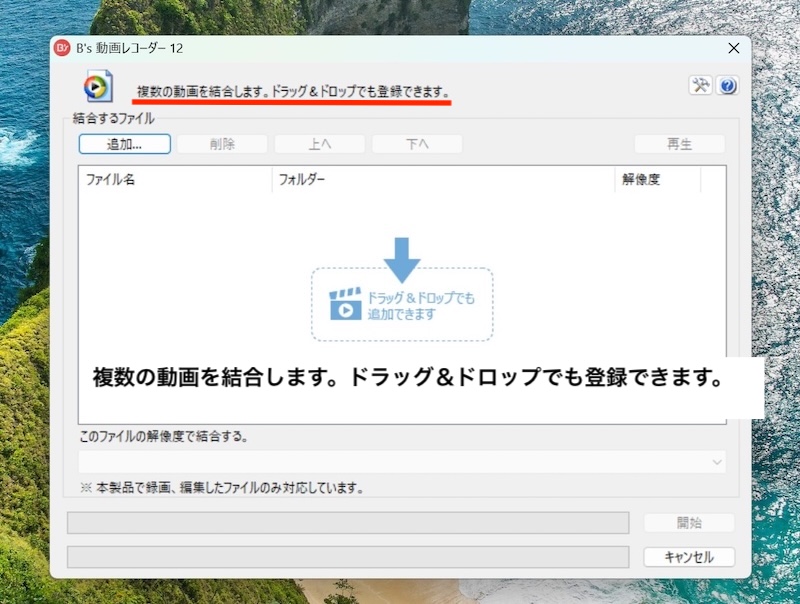800x604 pixels.
Task: Select the フォルダー column header
Action: [442, 180]
